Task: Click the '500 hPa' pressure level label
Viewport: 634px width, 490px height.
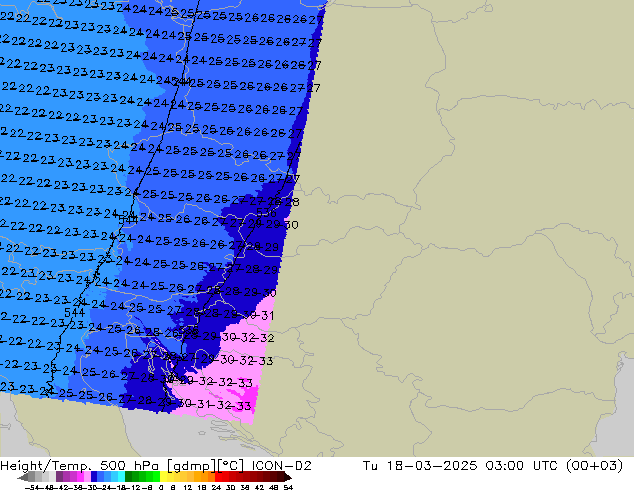Action: coord(129,466)
